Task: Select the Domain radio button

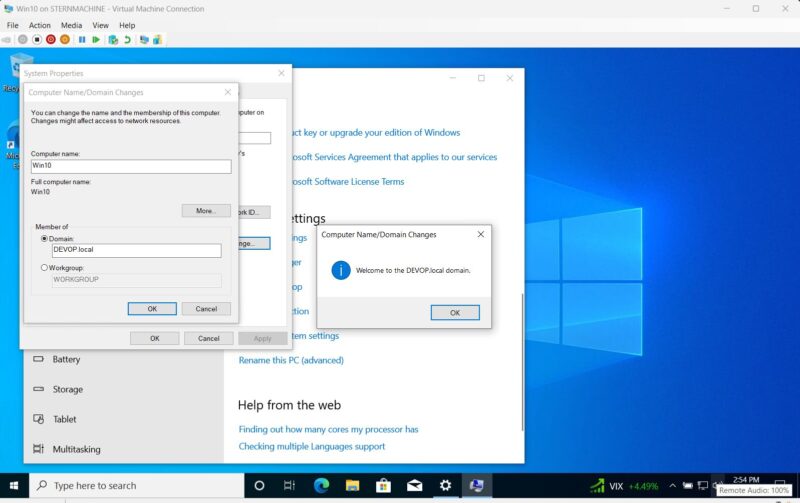Action: pos(44,238)
